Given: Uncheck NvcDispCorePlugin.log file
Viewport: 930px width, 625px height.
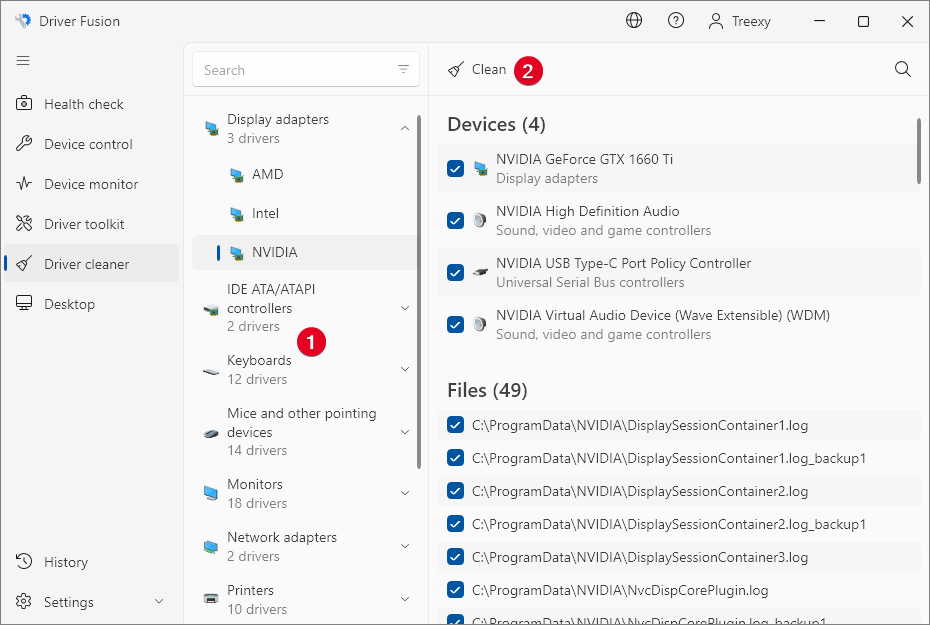Looking at the screenshot, I should [456, 590].
